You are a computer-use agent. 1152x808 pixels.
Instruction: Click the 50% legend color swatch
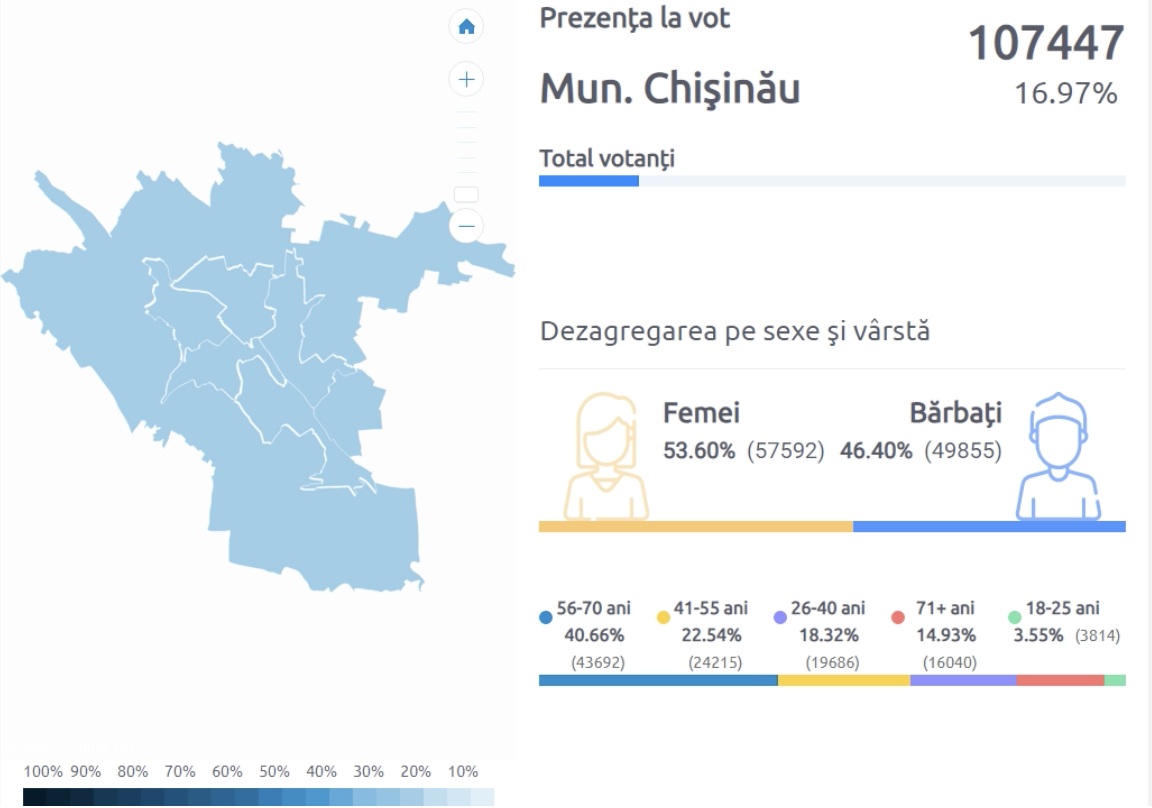tap(270, 797)
